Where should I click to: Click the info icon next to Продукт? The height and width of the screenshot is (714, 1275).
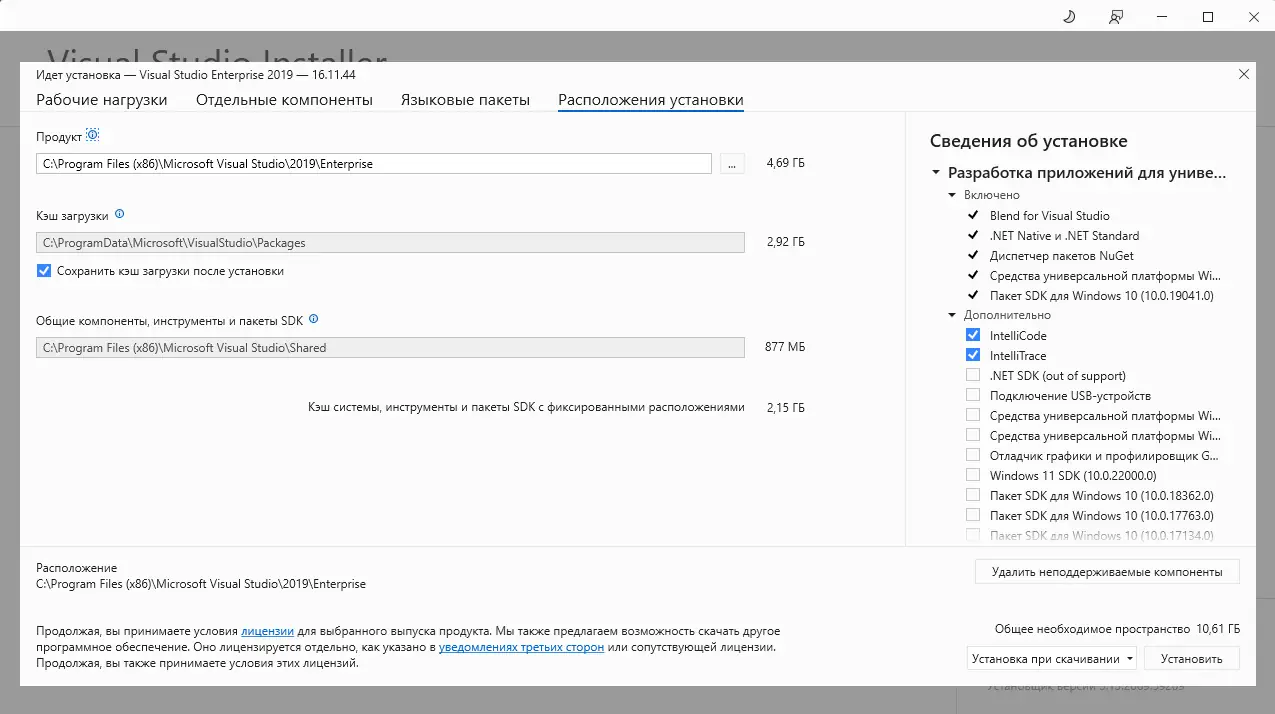93,135
